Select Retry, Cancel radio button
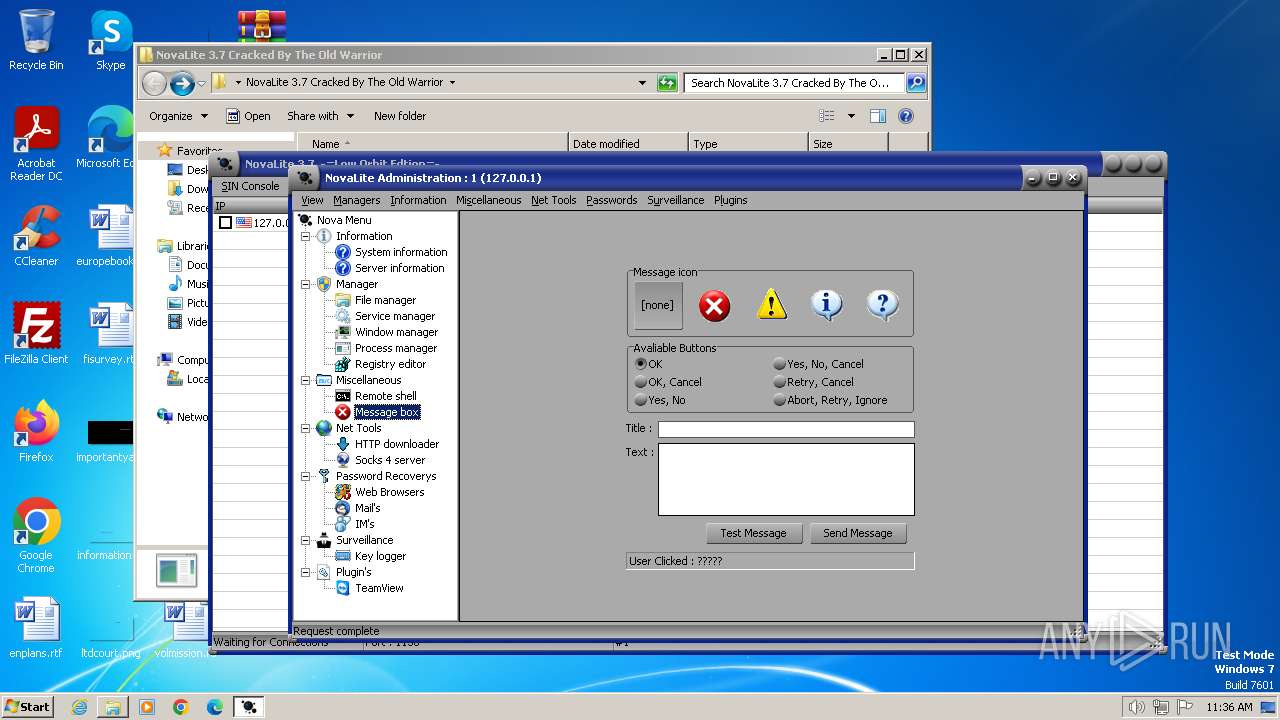 tap(780, 382)
